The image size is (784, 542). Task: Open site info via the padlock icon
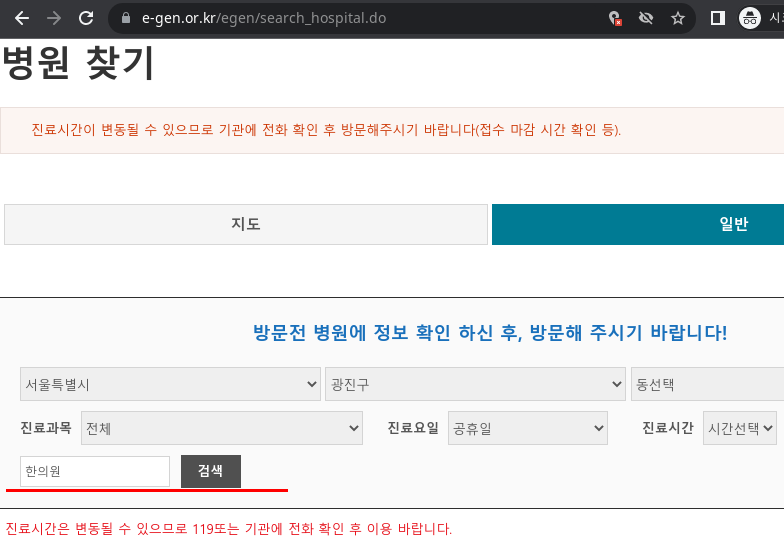126,18
